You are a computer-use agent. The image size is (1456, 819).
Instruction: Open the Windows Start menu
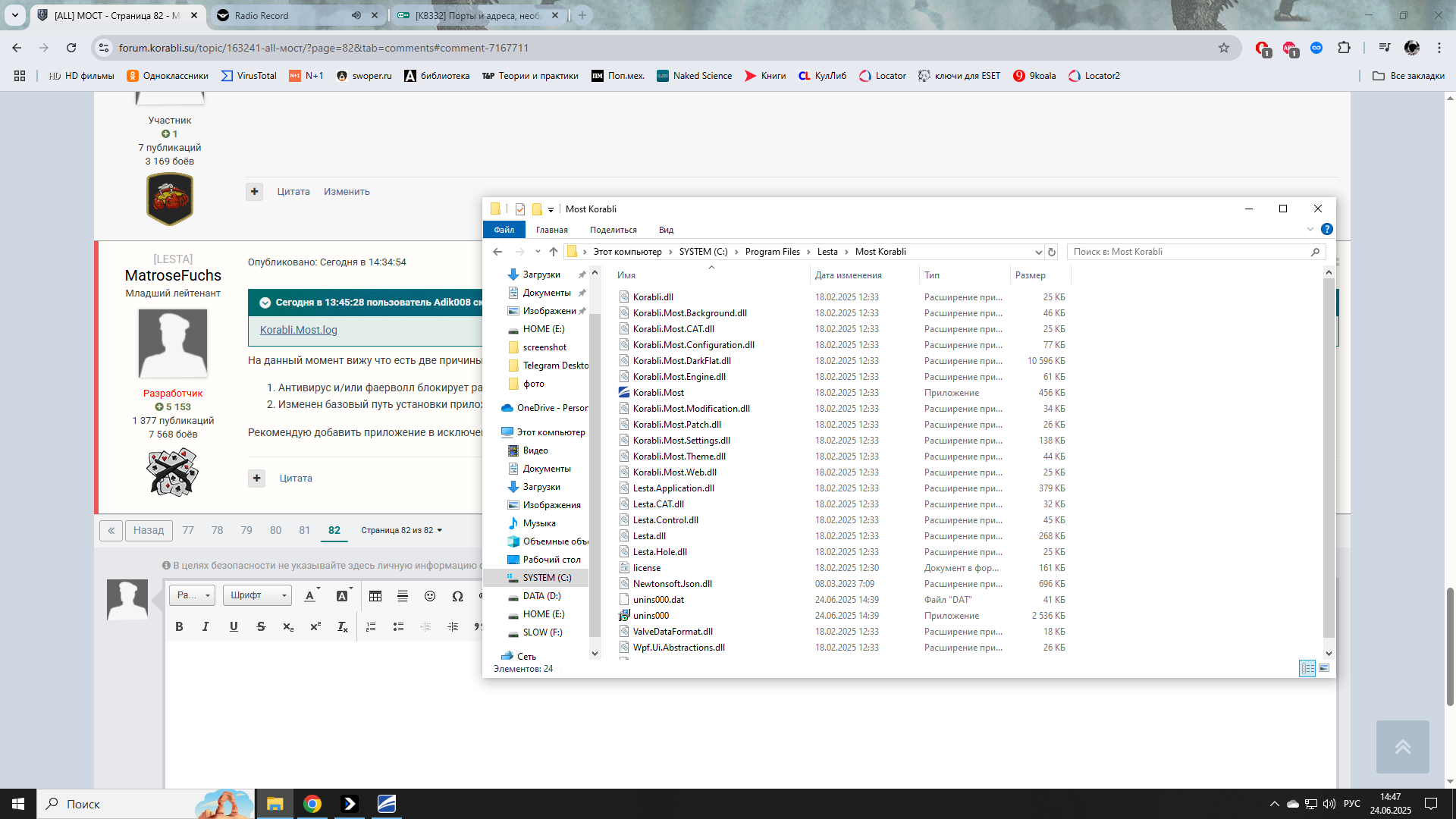point(18,804)
